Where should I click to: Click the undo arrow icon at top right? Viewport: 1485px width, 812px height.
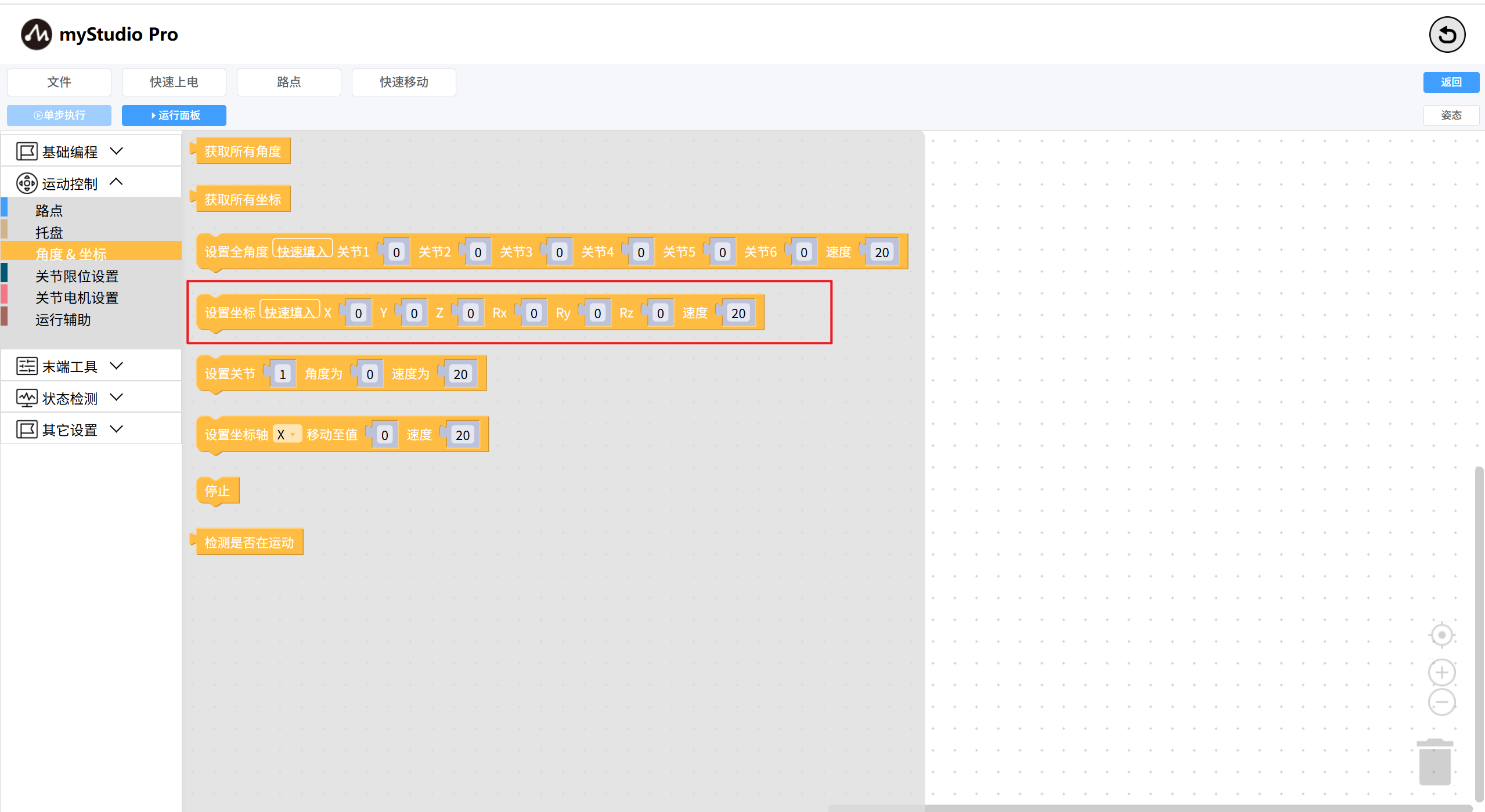pos(1446,35)
